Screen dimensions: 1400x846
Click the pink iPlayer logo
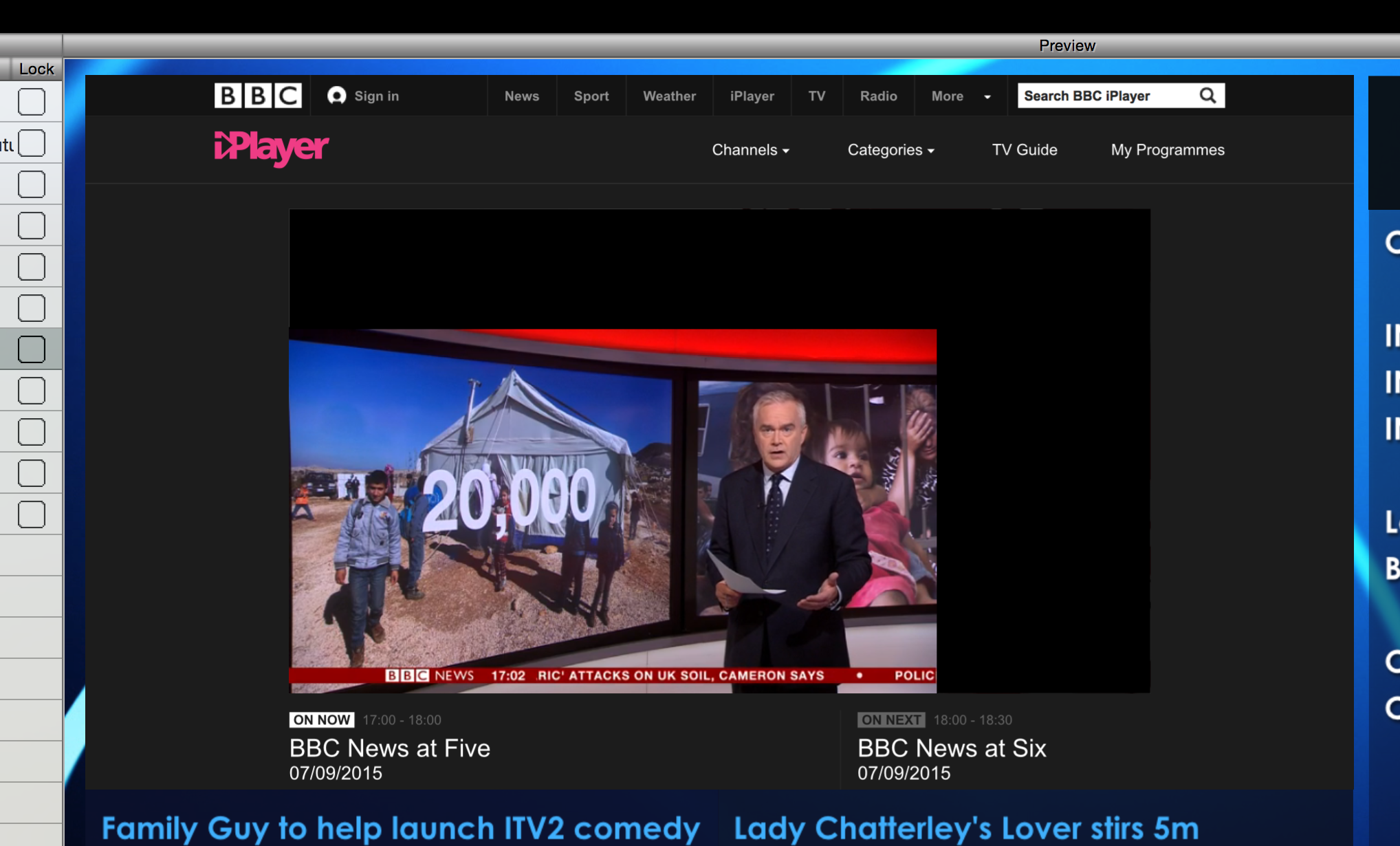pos(272,149)
